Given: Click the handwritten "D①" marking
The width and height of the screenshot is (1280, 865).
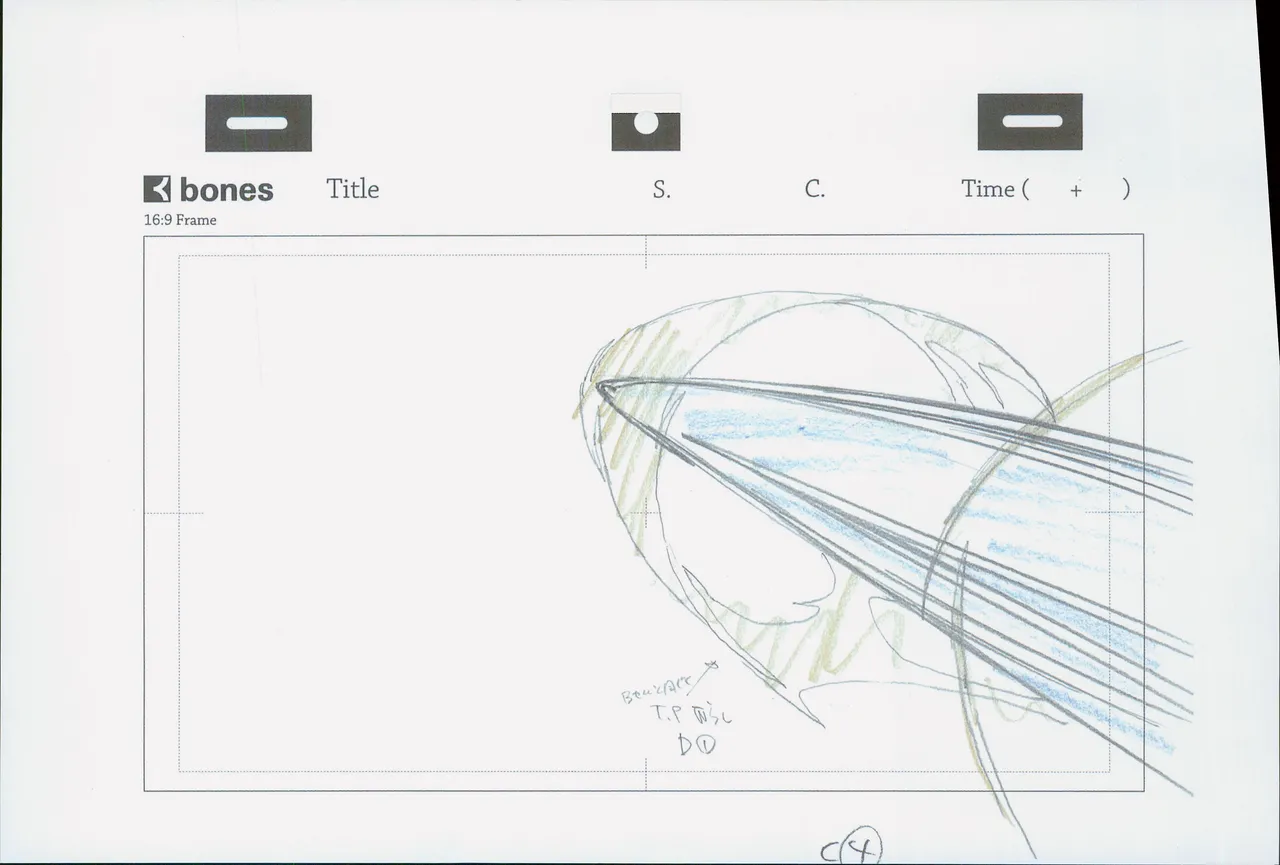Looking at the screenshot, I should [x=698, y=745].
